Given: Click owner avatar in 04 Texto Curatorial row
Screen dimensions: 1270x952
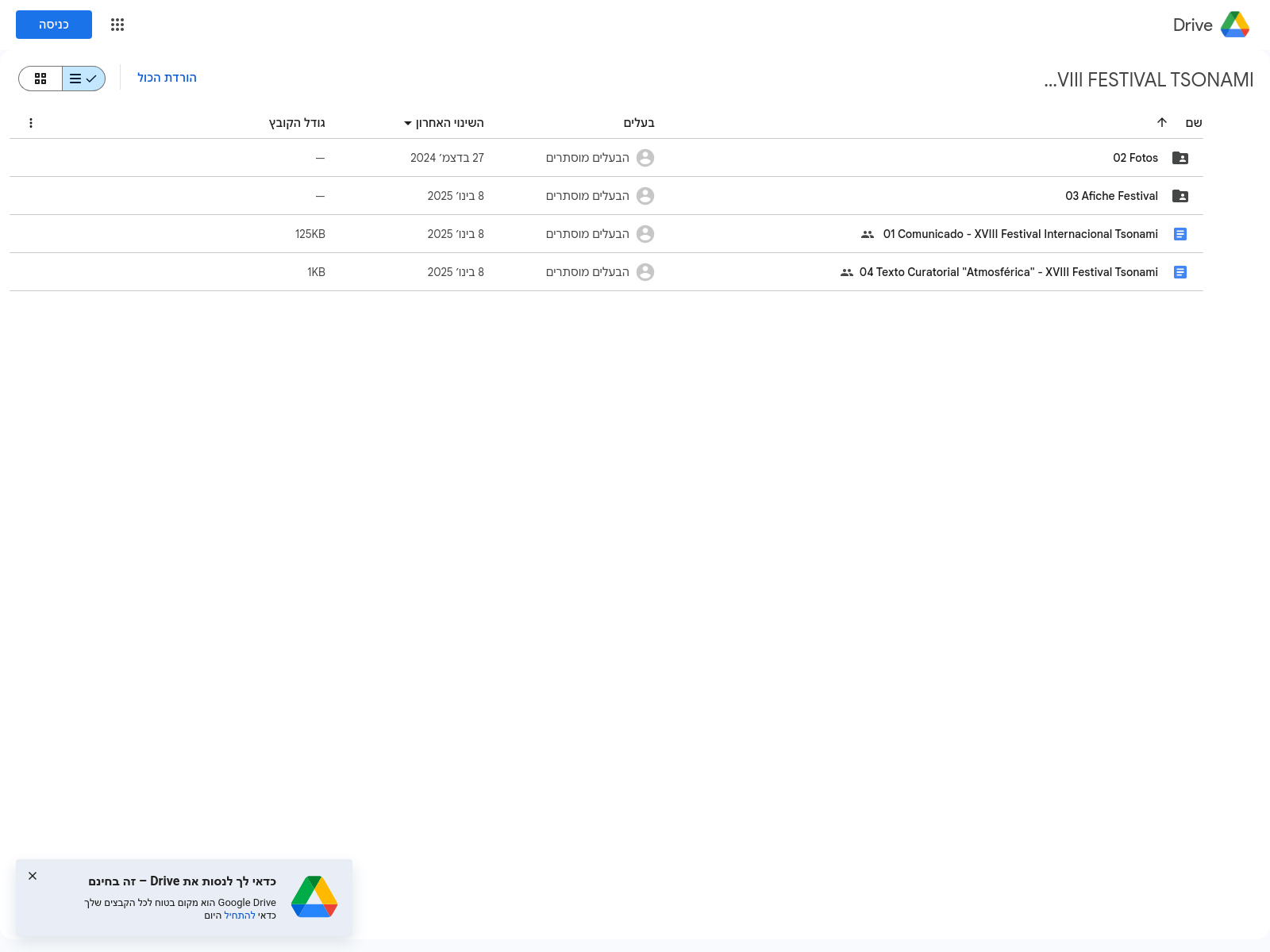Looking at the screenshot, I should coord(645,272).
